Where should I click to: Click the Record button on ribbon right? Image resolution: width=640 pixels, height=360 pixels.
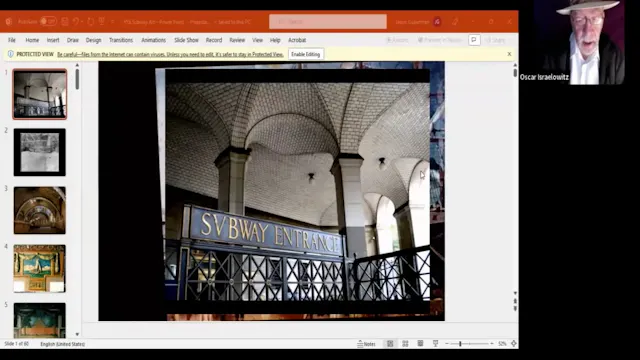[x=397, y=40]
